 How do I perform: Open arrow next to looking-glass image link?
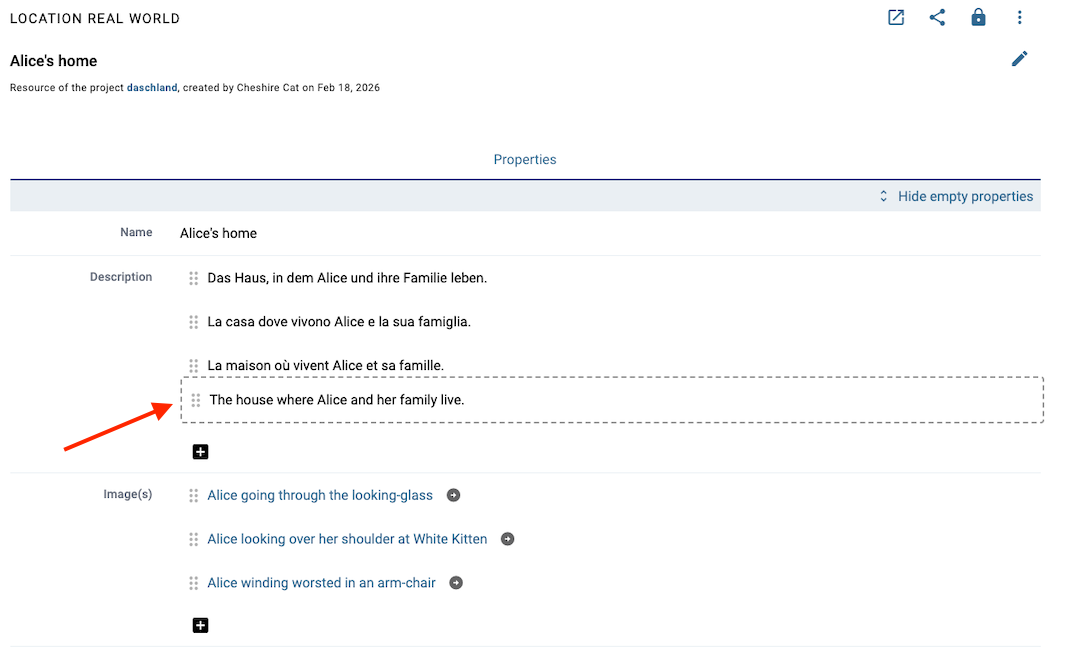click(453, 495)
